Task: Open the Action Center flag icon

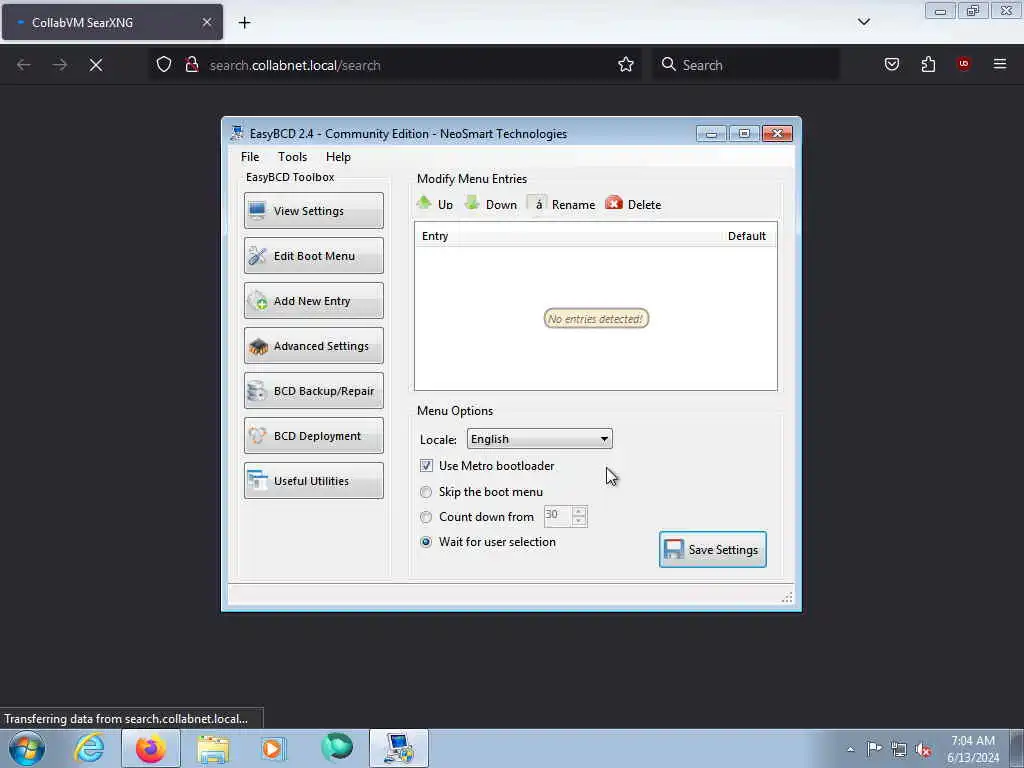Action: [874, 748]
